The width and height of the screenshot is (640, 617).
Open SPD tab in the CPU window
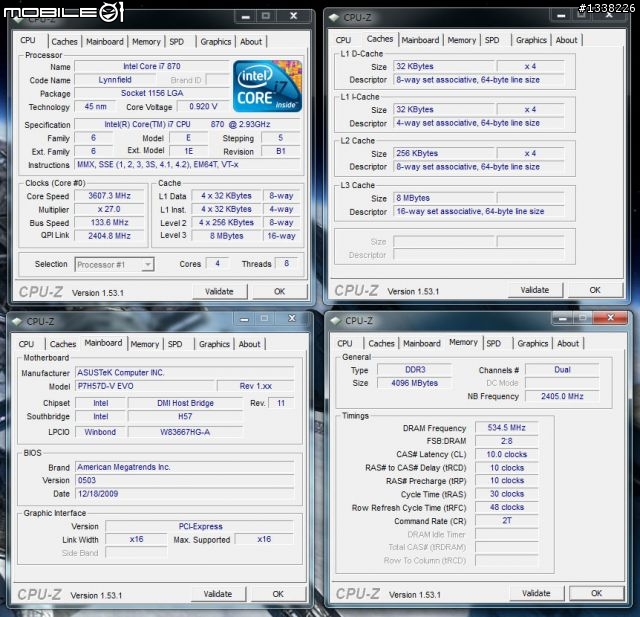click(176, 42)
